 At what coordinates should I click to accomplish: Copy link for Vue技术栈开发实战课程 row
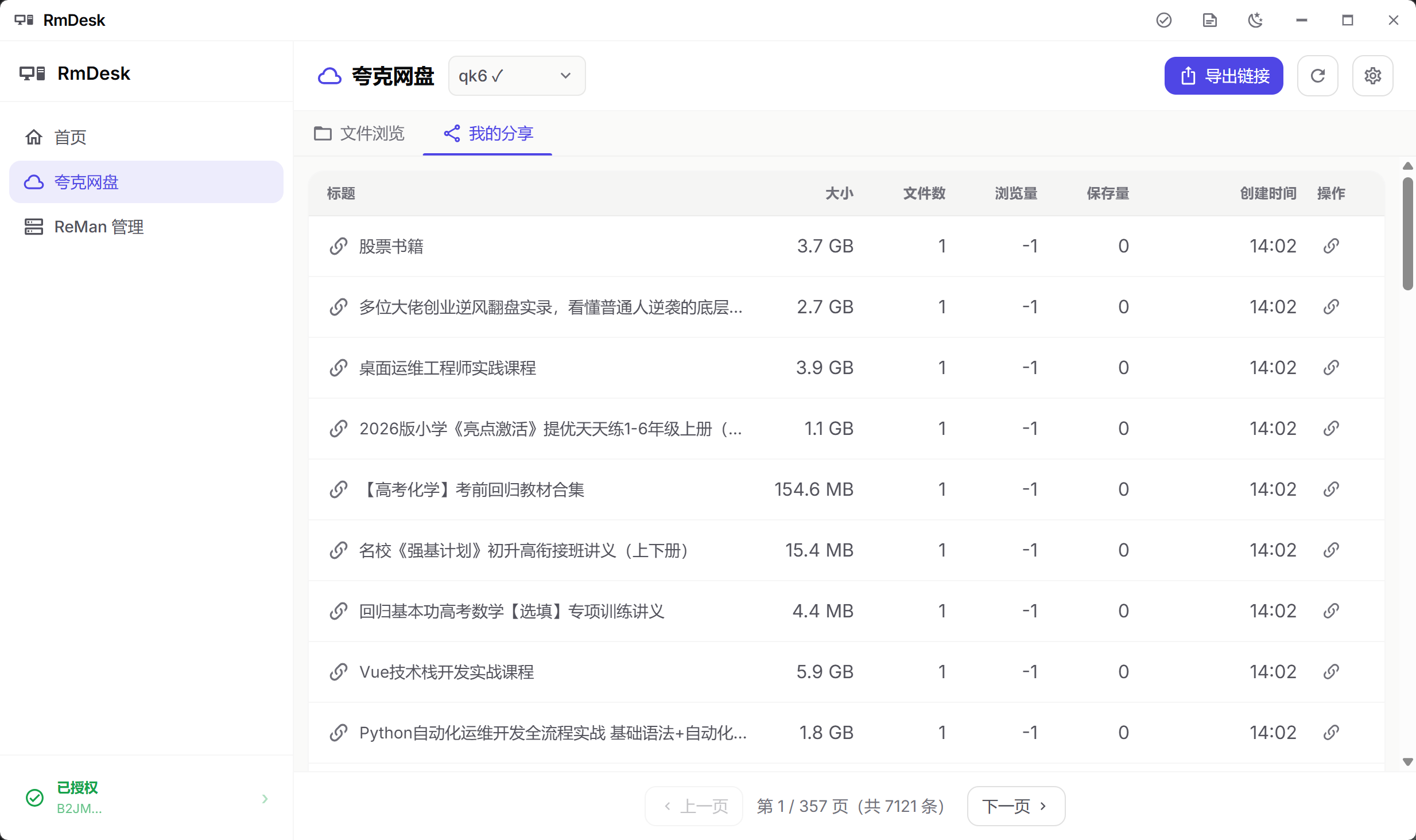tap(1331, 672)
